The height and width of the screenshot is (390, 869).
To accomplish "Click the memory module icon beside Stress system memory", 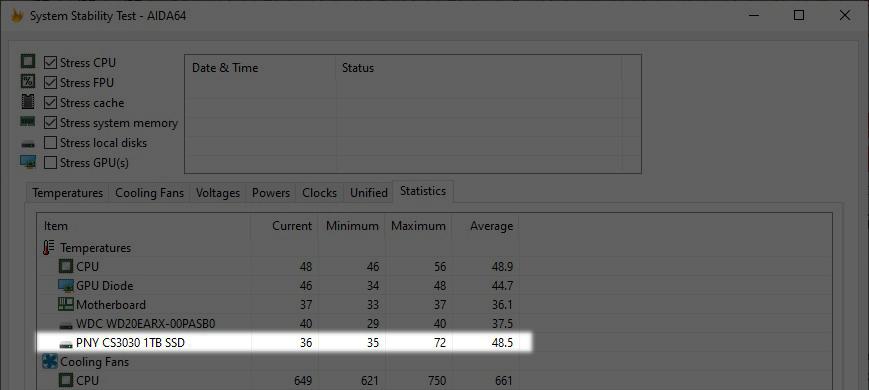I will (28, 121).
